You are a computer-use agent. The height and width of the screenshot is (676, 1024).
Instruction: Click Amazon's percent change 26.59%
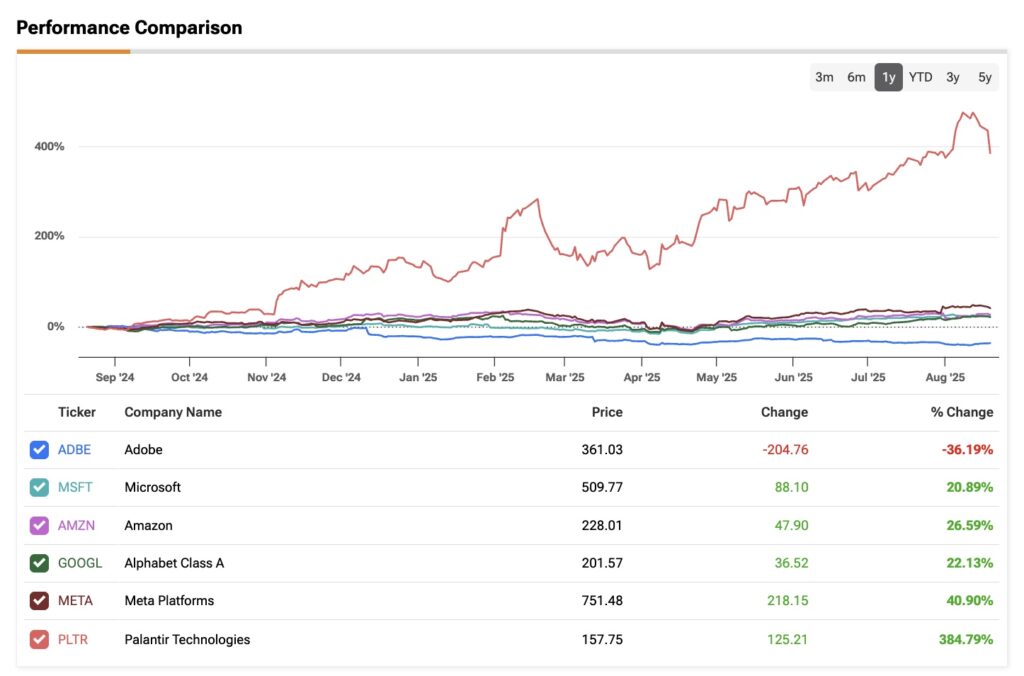pyautogui.click(x=970, y=525)
